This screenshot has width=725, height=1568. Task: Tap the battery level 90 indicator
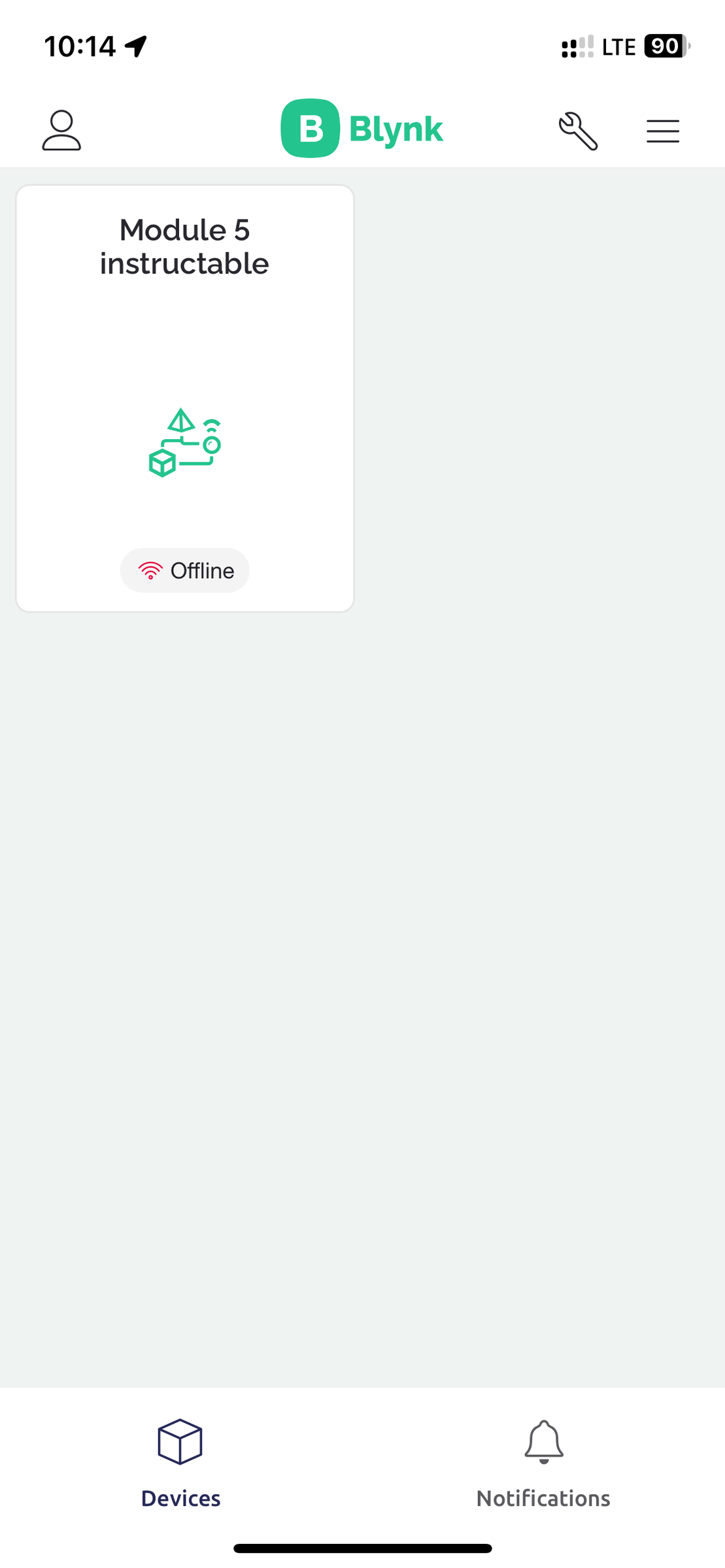(667, 46)
